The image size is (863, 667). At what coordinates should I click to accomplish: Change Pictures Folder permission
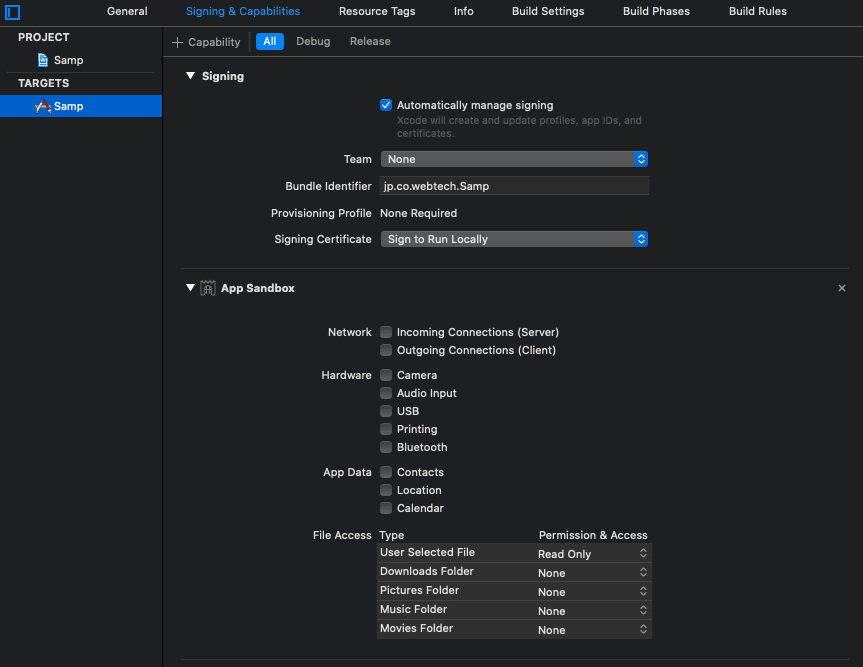pos(592,592)
